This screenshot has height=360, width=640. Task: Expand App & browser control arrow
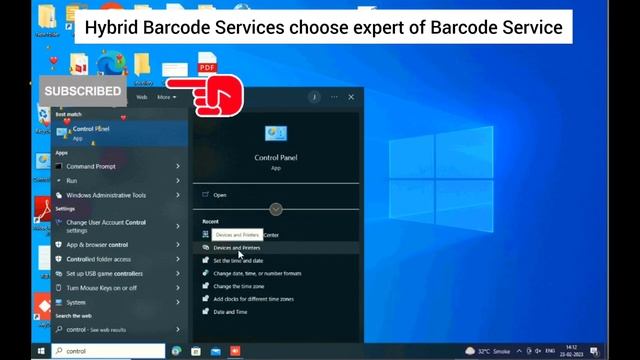(178, 244)
